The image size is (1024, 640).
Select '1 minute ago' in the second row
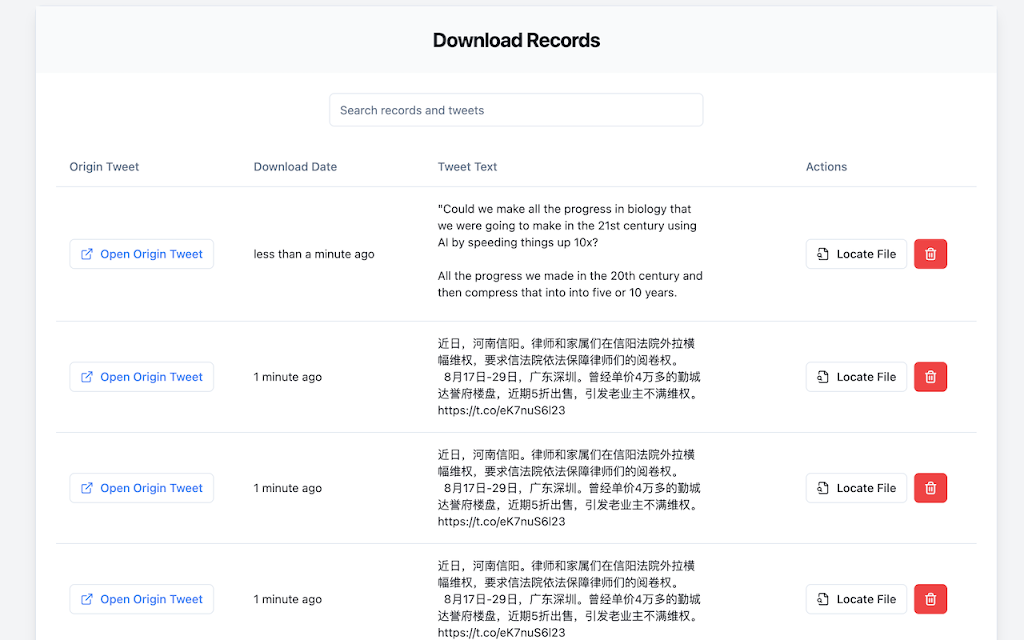[288, 377]
